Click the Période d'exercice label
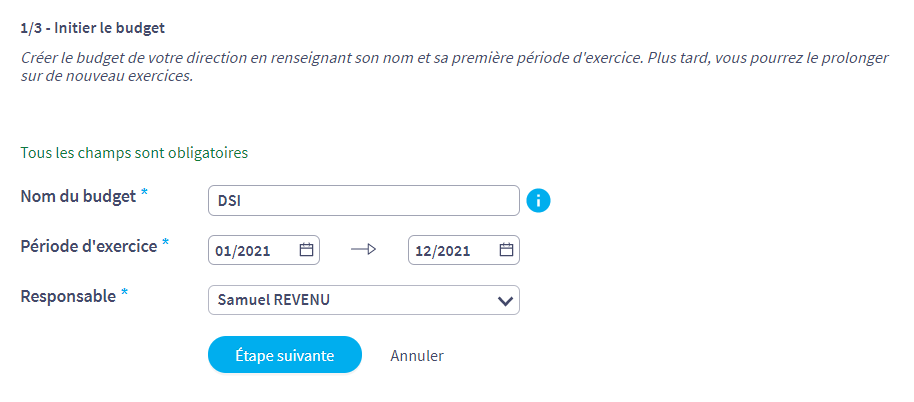Viewport: 914px width, 402px height. pyautogui.click(x=89, y=246)
